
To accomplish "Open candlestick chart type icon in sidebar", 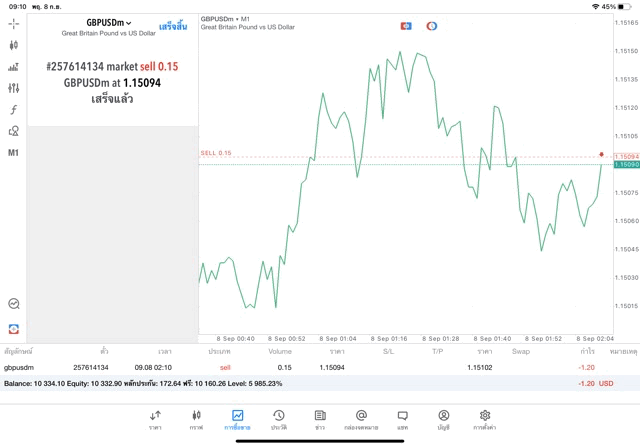I will (x=13, y=45).
